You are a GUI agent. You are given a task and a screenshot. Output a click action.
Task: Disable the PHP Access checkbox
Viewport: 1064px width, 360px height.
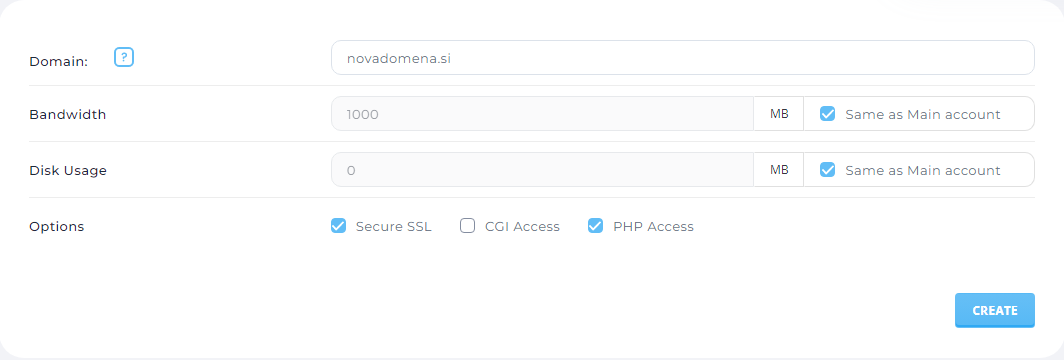click(595, 226)
